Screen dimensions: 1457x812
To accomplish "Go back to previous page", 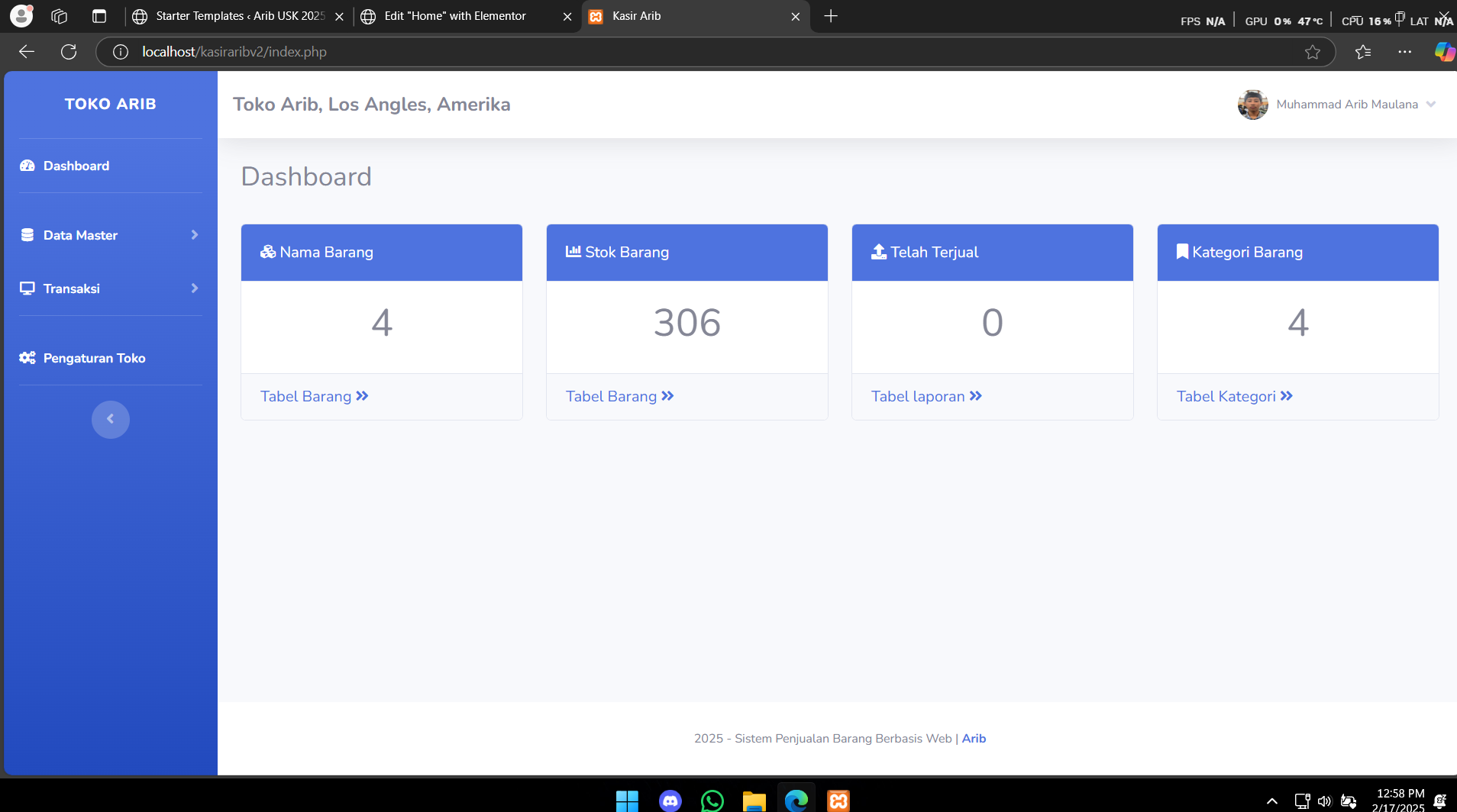I will (x=27, y=52).
